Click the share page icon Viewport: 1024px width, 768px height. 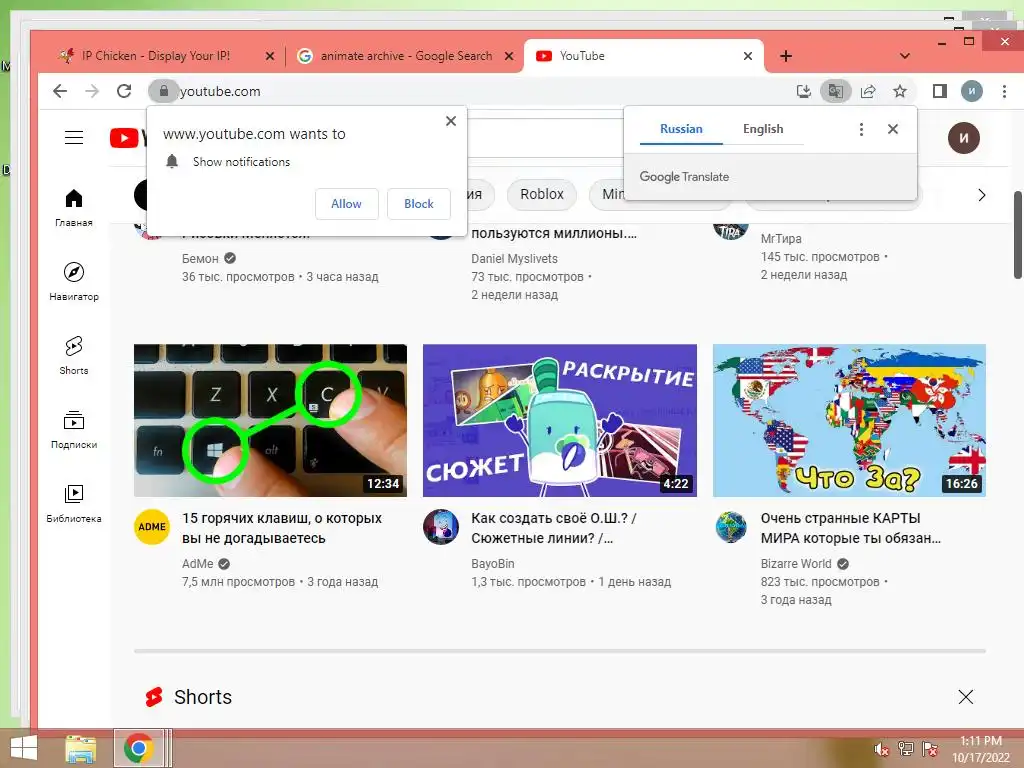coord(868,91)
